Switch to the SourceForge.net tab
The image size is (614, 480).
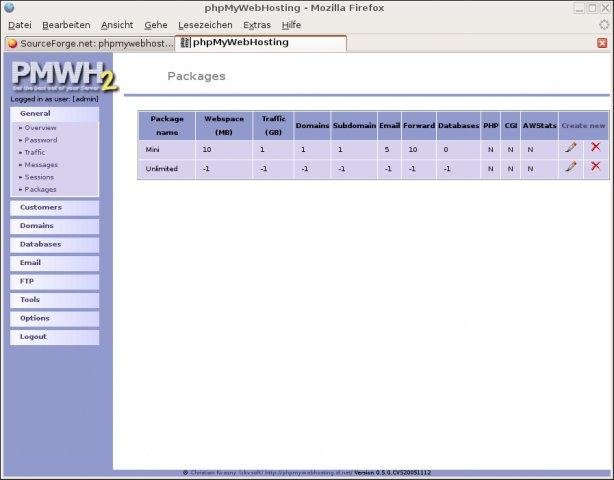point(90,43)
